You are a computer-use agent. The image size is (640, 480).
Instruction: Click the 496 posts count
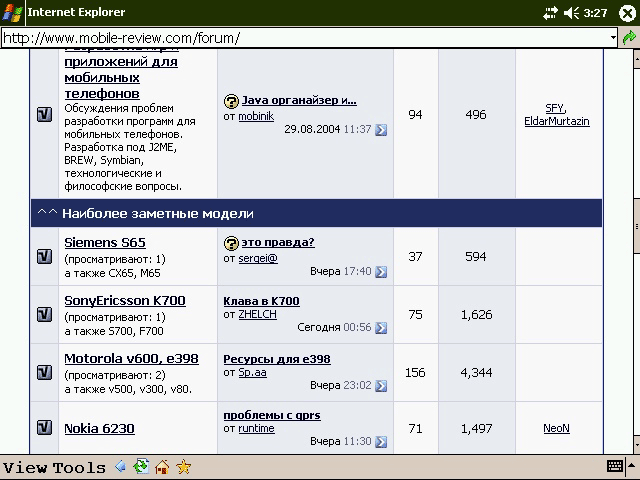[476, 115]
